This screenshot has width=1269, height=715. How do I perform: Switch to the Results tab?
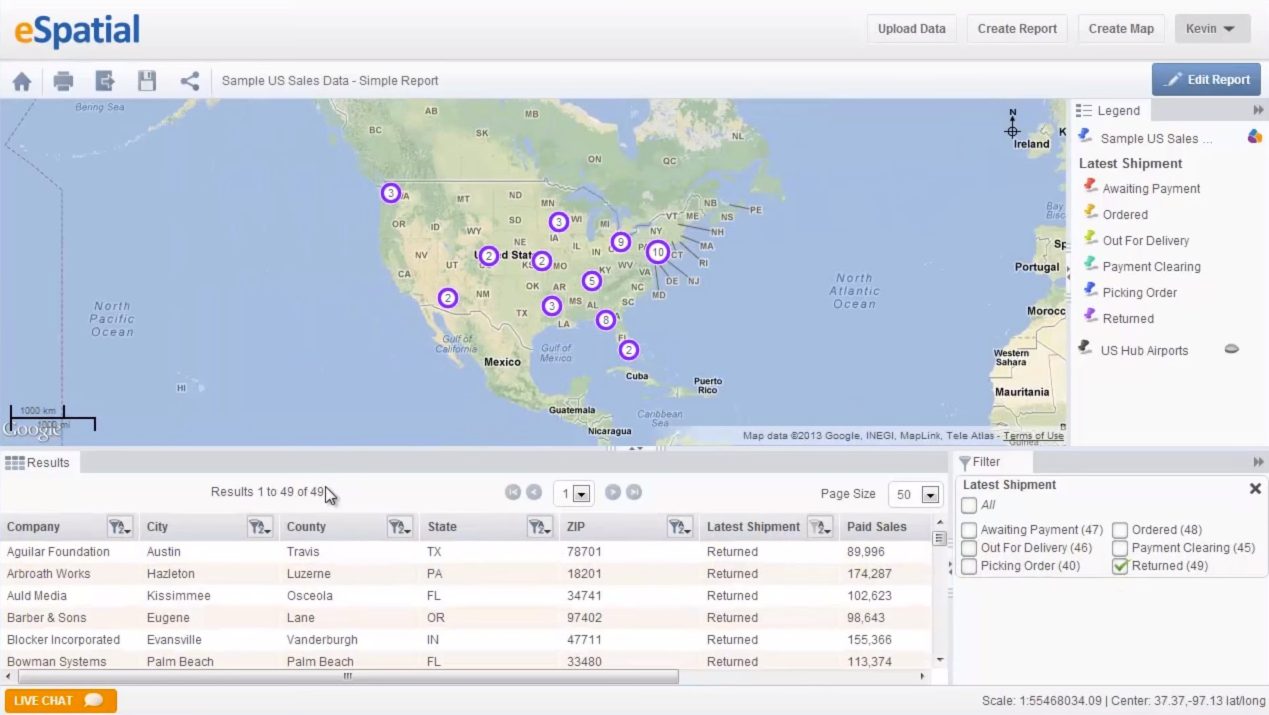(40, 462)
